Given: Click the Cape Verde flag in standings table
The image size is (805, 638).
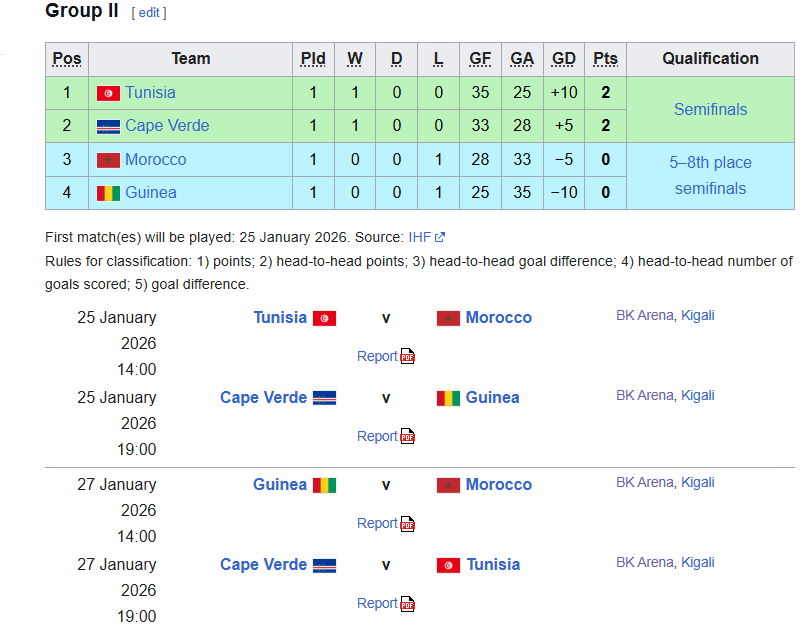Looking at the screenshot, I should point(108,126).
